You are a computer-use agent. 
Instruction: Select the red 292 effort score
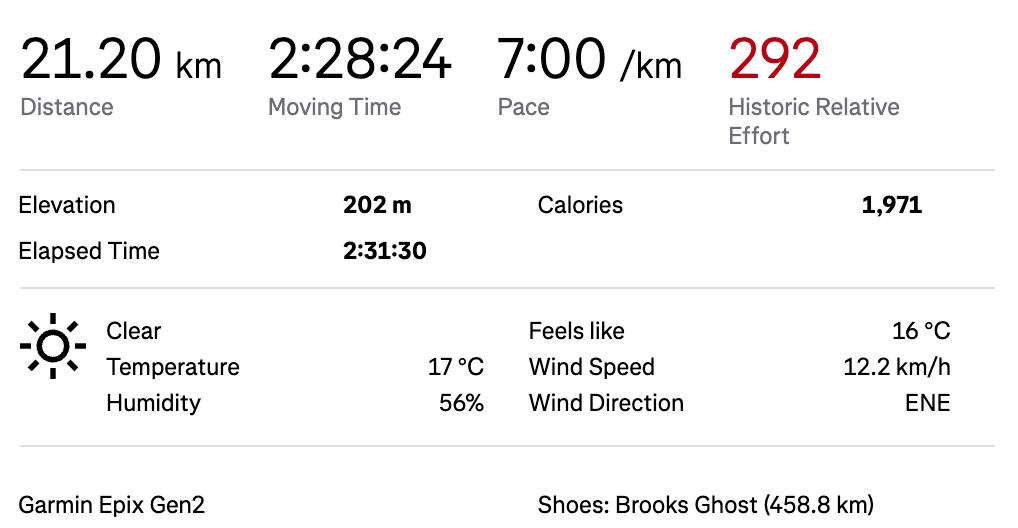[x=775, y=59]
